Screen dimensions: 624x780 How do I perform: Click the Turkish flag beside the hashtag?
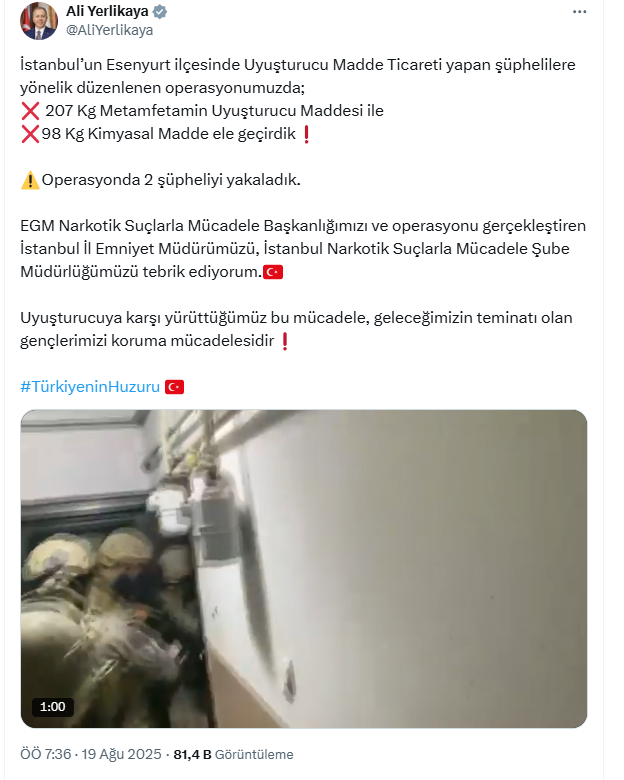[x=174, y=387]
